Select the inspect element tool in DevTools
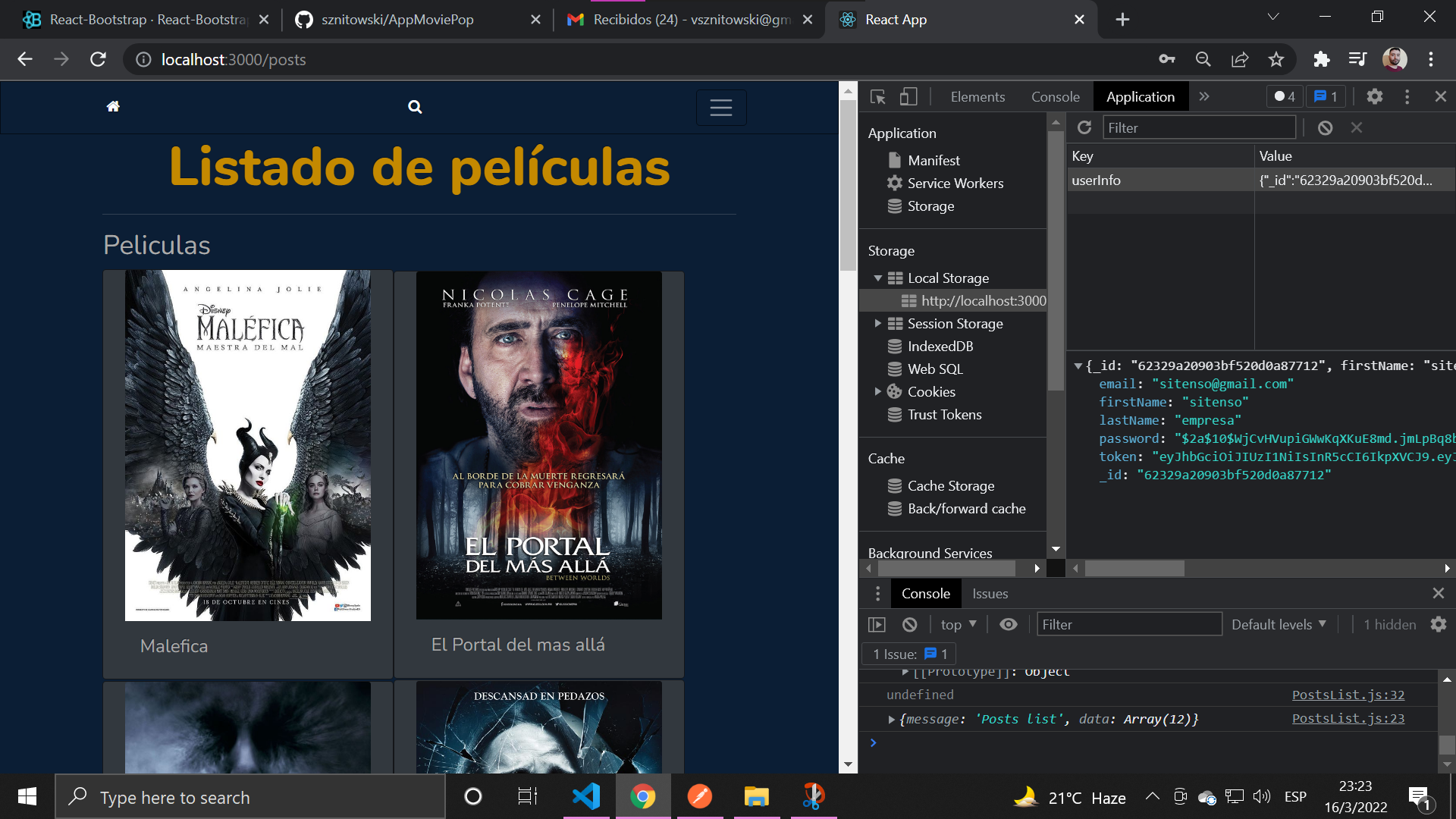This screenshot has width=1456, height=819. [877, 96]
